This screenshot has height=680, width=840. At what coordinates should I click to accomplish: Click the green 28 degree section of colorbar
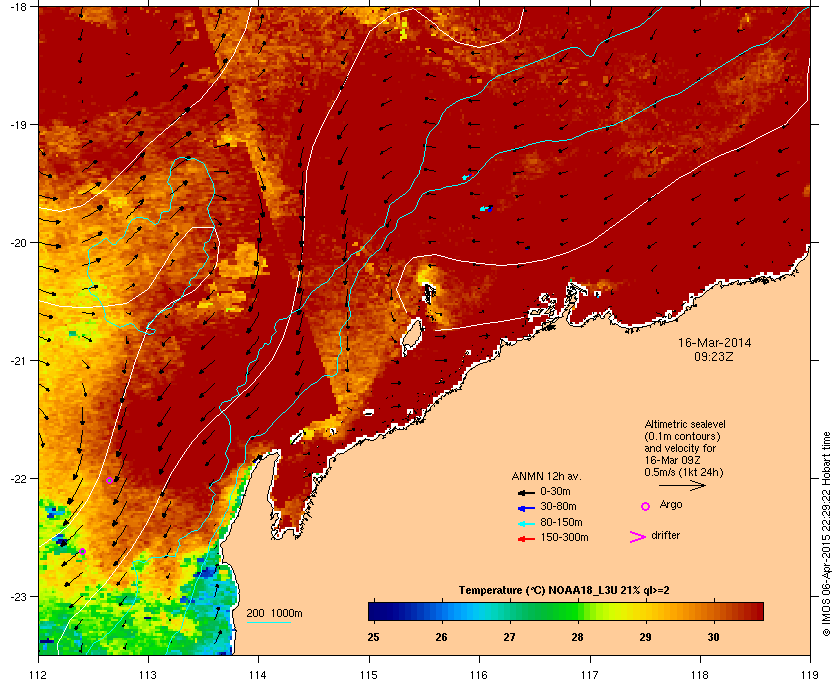click(577, 611)
